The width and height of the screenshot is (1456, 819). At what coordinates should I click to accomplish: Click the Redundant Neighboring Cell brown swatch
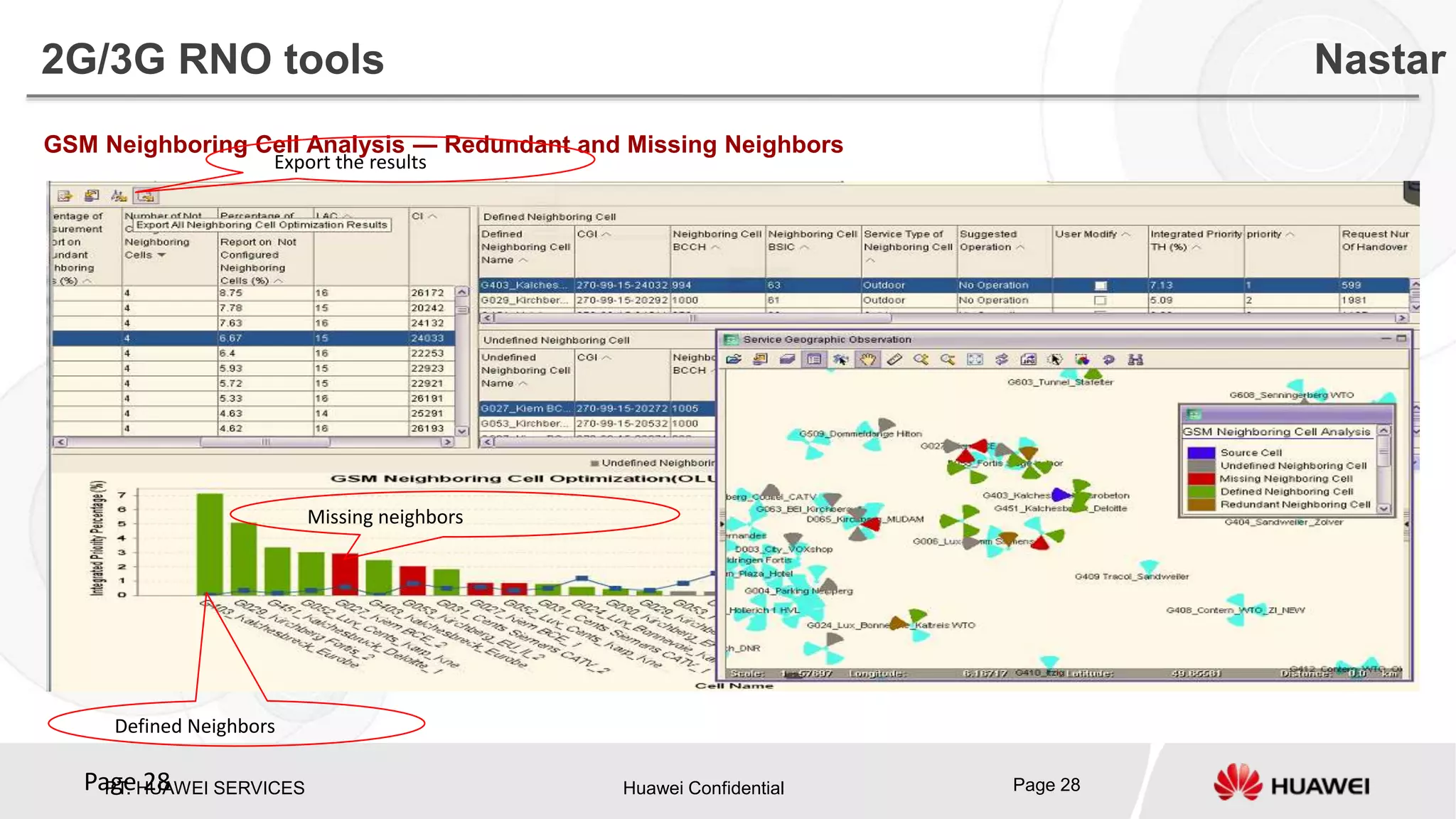click(1201, 505)
